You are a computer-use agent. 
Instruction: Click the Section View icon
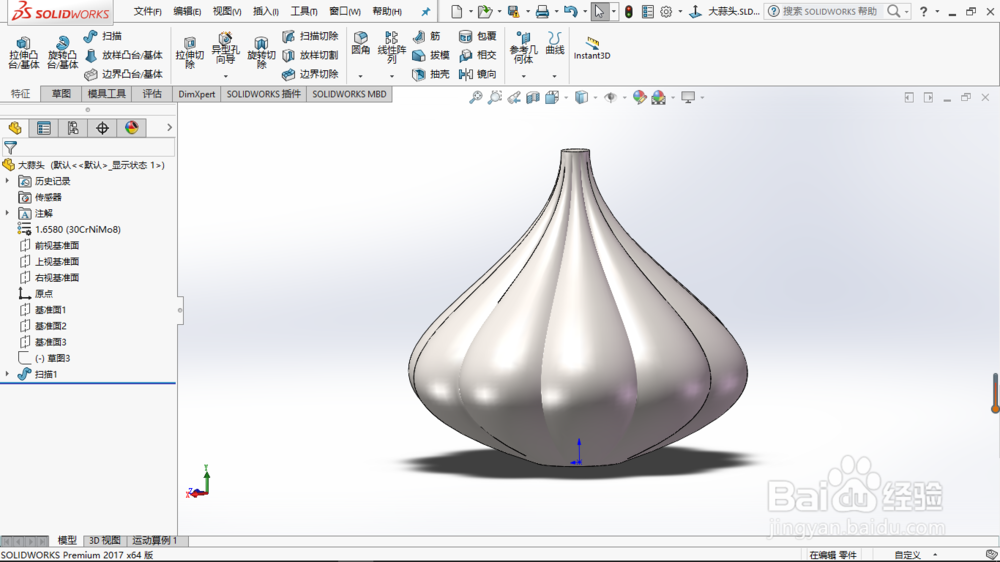pyautogui.click(x=533, y=98)
